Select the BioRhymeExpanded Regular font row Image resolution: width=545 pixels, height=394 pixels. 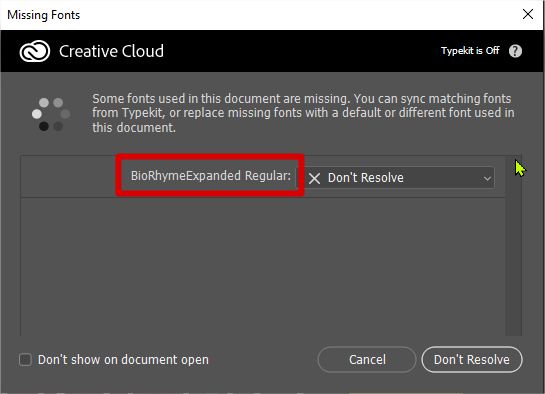pyautogui.click(x=263, y=177)
